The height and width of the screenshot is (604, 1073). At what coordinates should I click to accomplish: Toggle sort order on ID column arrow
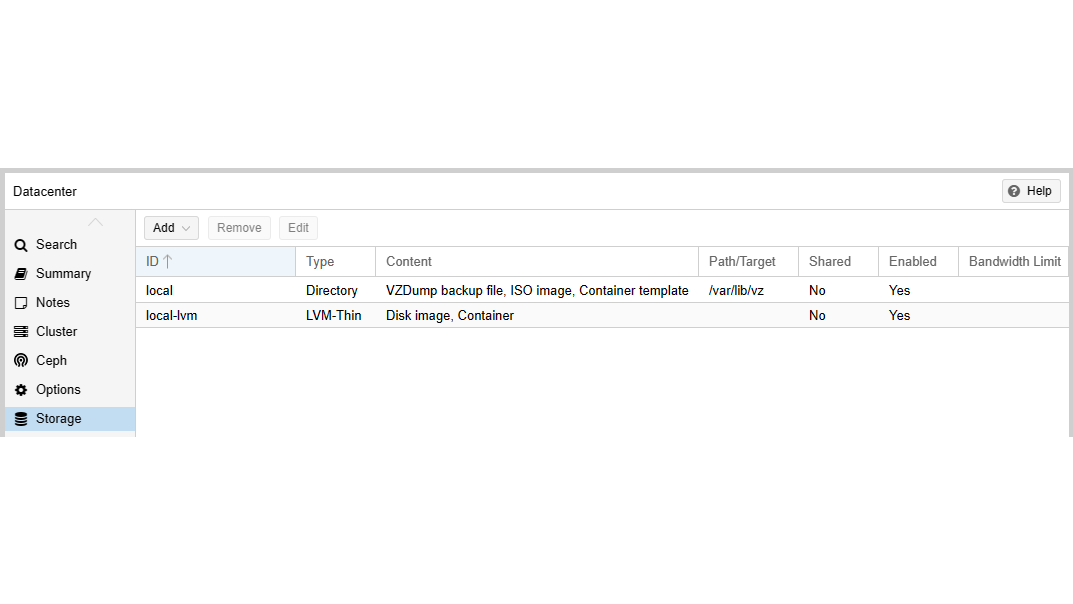pos(168,262)
